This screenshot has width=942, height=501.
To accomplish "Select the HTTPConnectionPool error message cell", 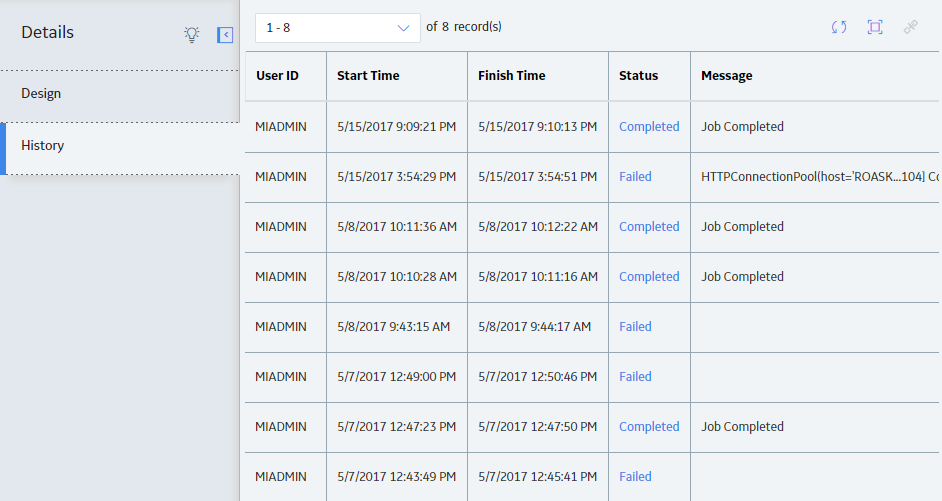I will click(x=816, y=177).
